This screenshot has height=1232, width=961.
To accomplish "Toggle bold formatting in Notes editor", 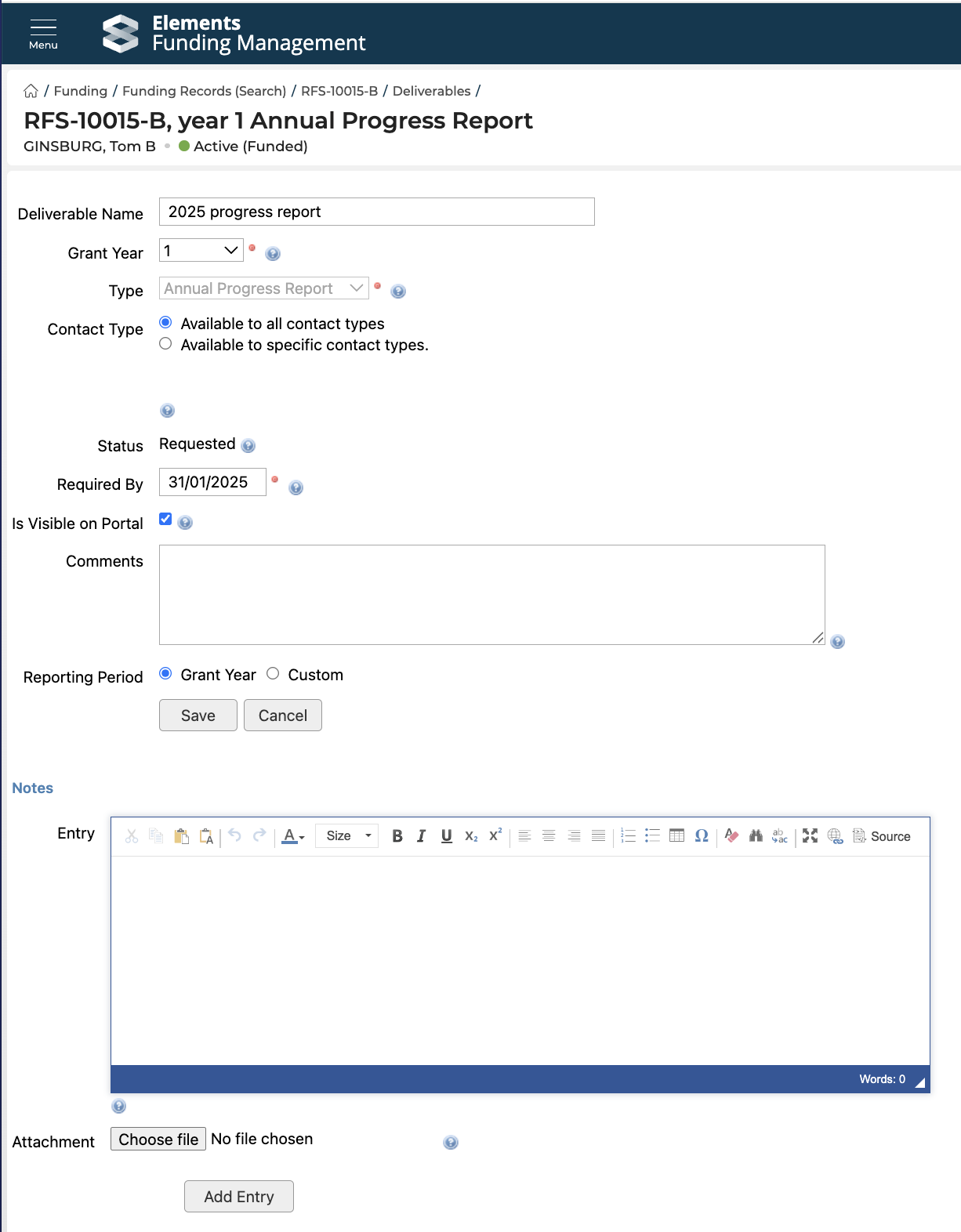I will (x=397, y=836).
